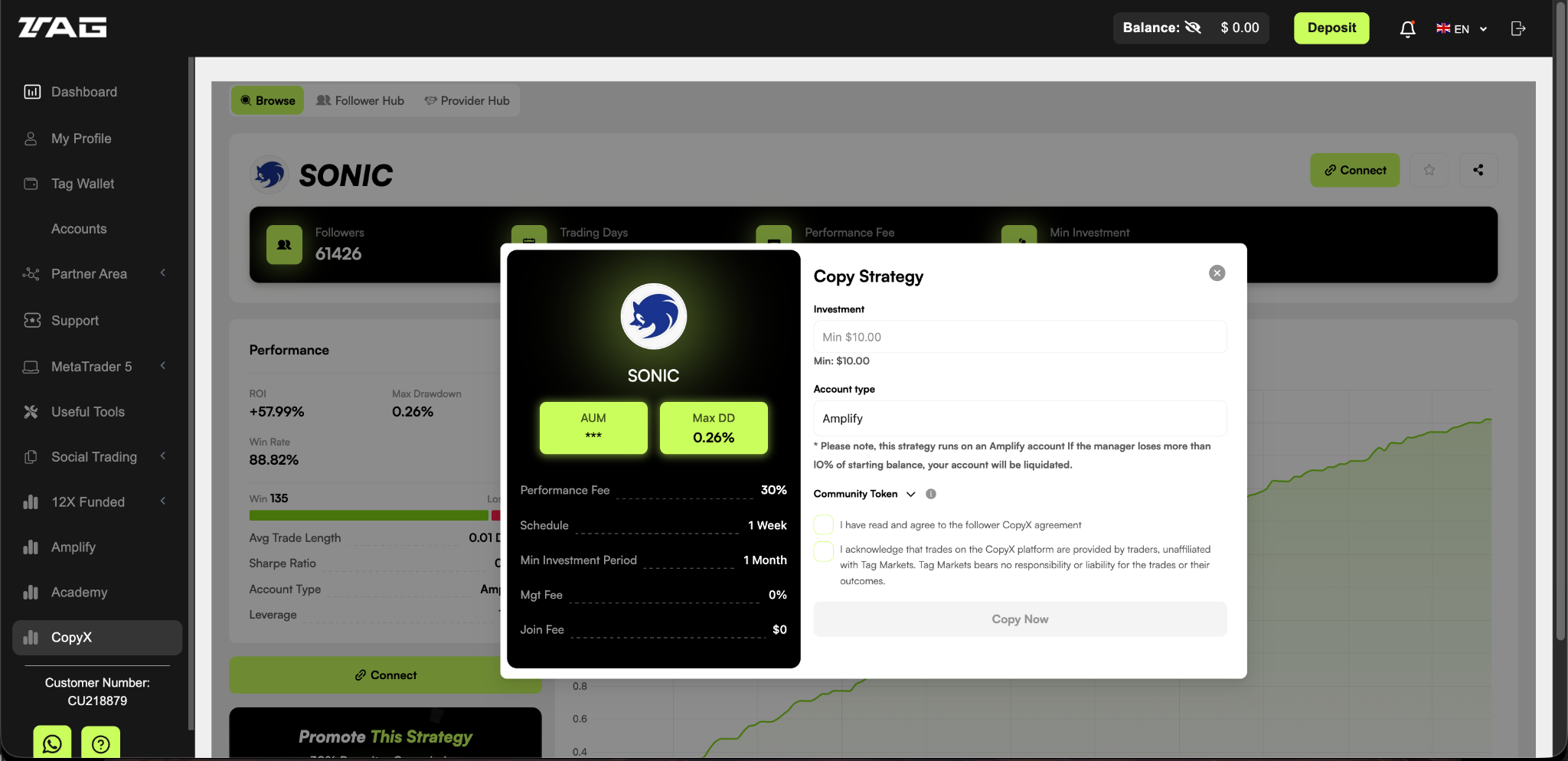Toggle balance visibility with the eye icon
Screen dimensions: 1568x761
[1193, 27]
